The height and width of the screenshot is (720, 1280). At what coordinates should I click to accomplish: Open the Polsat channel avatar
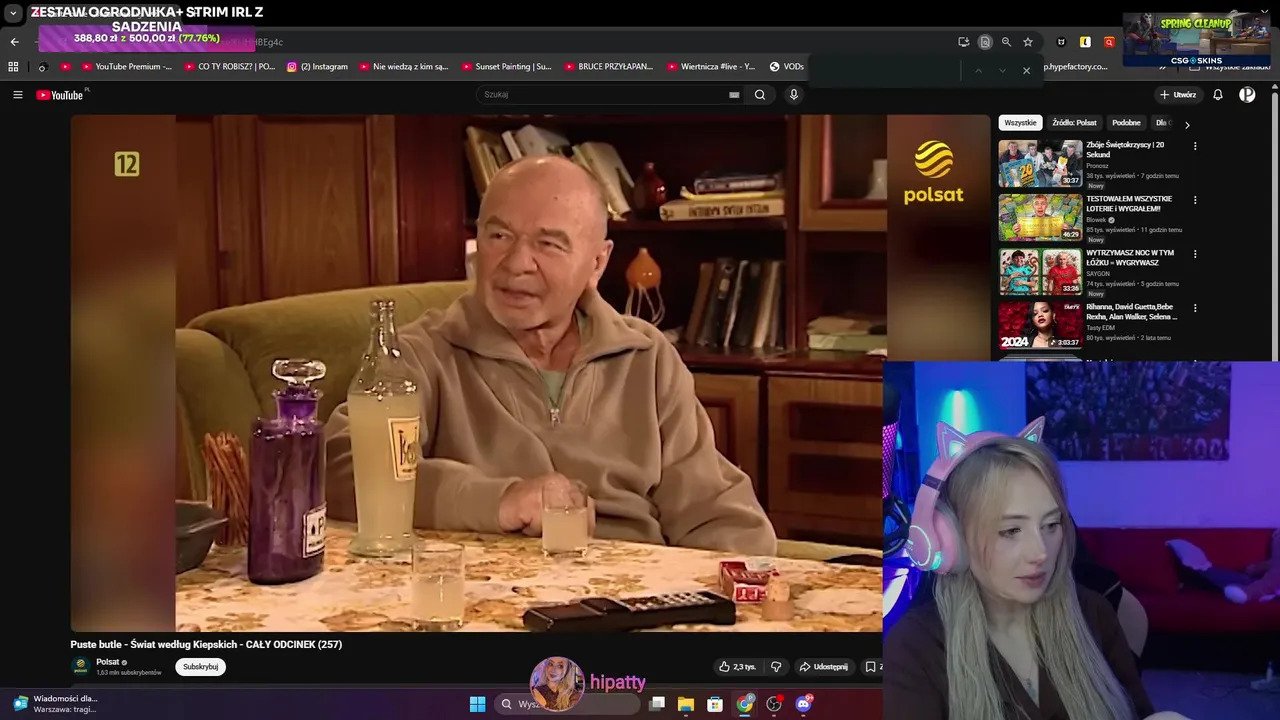[x=81, y=667]
